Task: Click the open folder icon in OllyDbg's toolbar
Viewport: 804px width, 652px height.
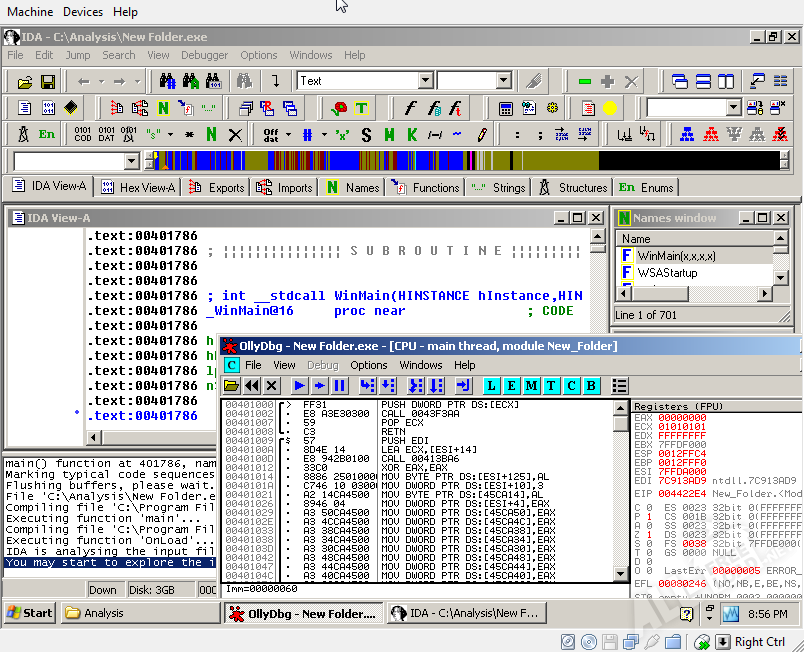Action: 231,385
